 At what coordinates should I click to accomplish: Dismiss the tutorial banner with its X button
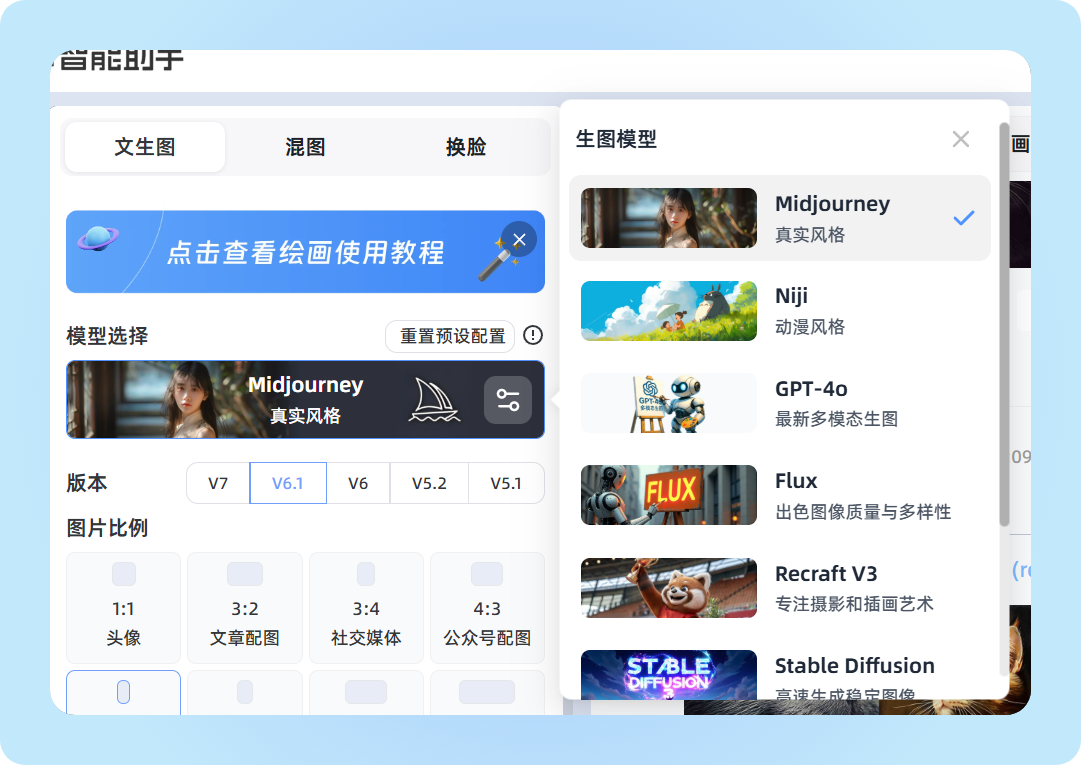(x=519, y=239)
